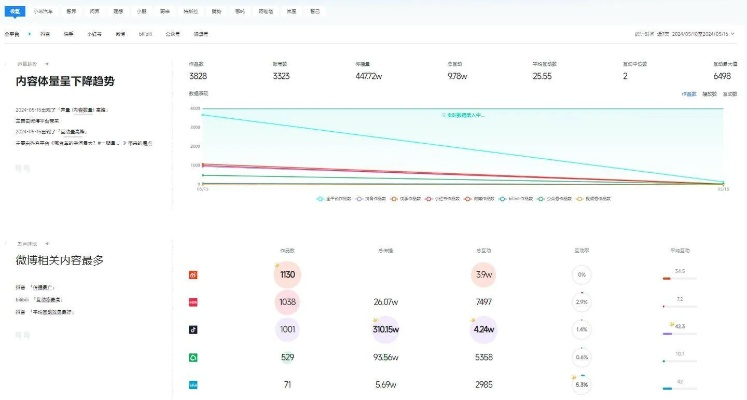This screenshot has height=400, width=747.
Task: Click the blue bilibili icon in the last row
Action: coord(193,384)
